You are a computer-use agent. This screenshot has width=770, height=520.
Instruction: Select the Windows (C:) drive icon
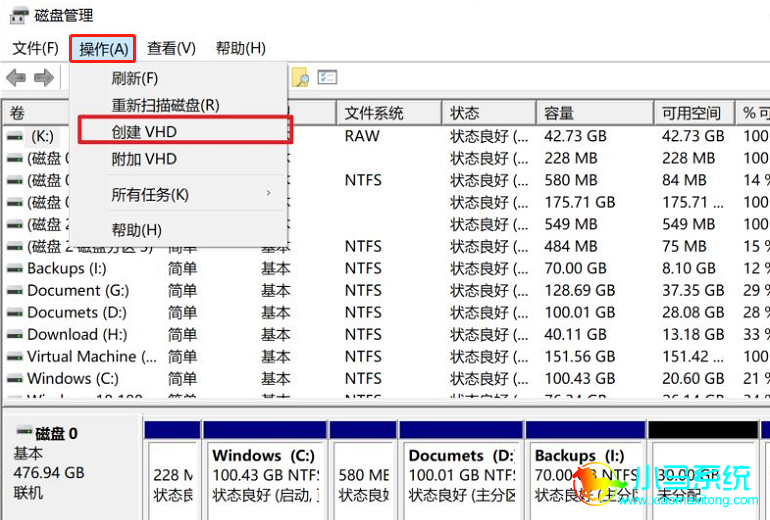coord(15,379)
